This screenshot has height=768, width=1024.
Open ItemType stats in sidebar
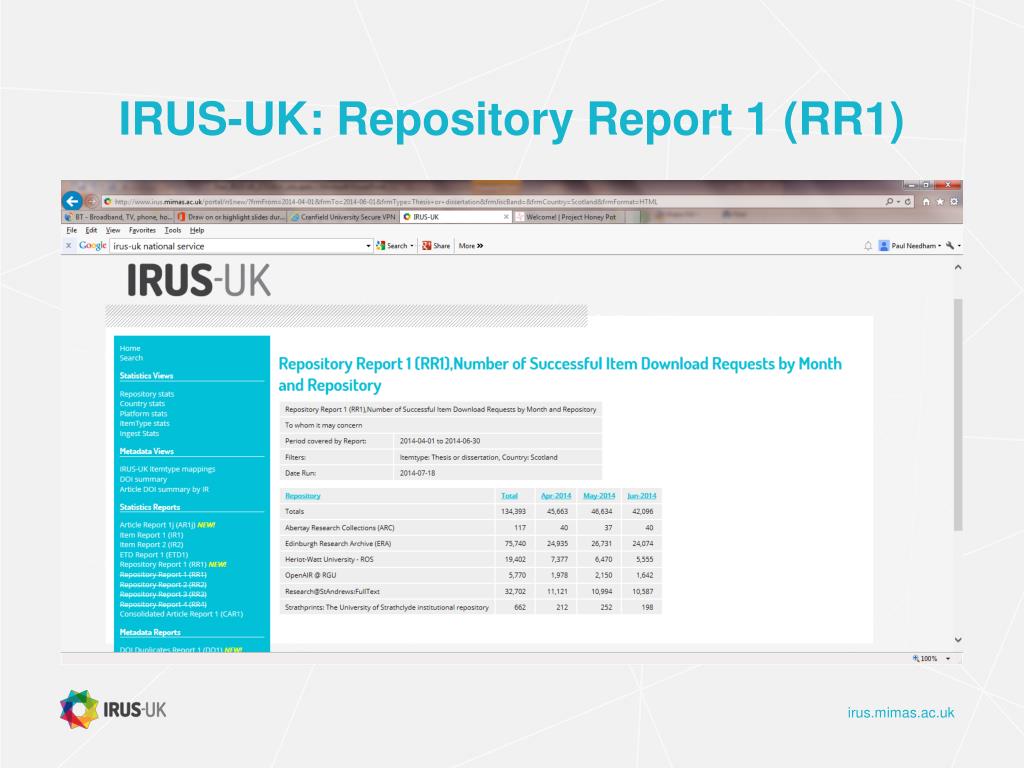click(144, 423)
